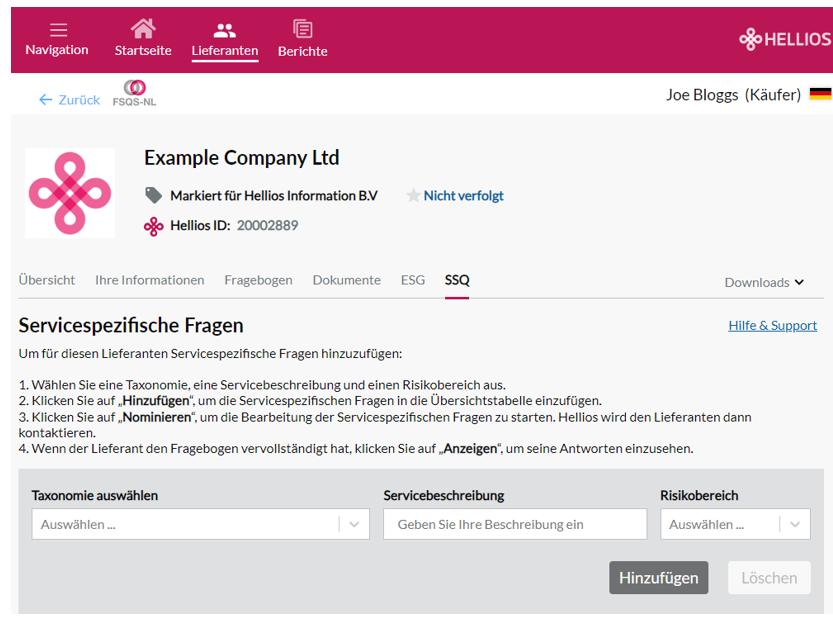Click the German flag language icon

pos(820,94)
